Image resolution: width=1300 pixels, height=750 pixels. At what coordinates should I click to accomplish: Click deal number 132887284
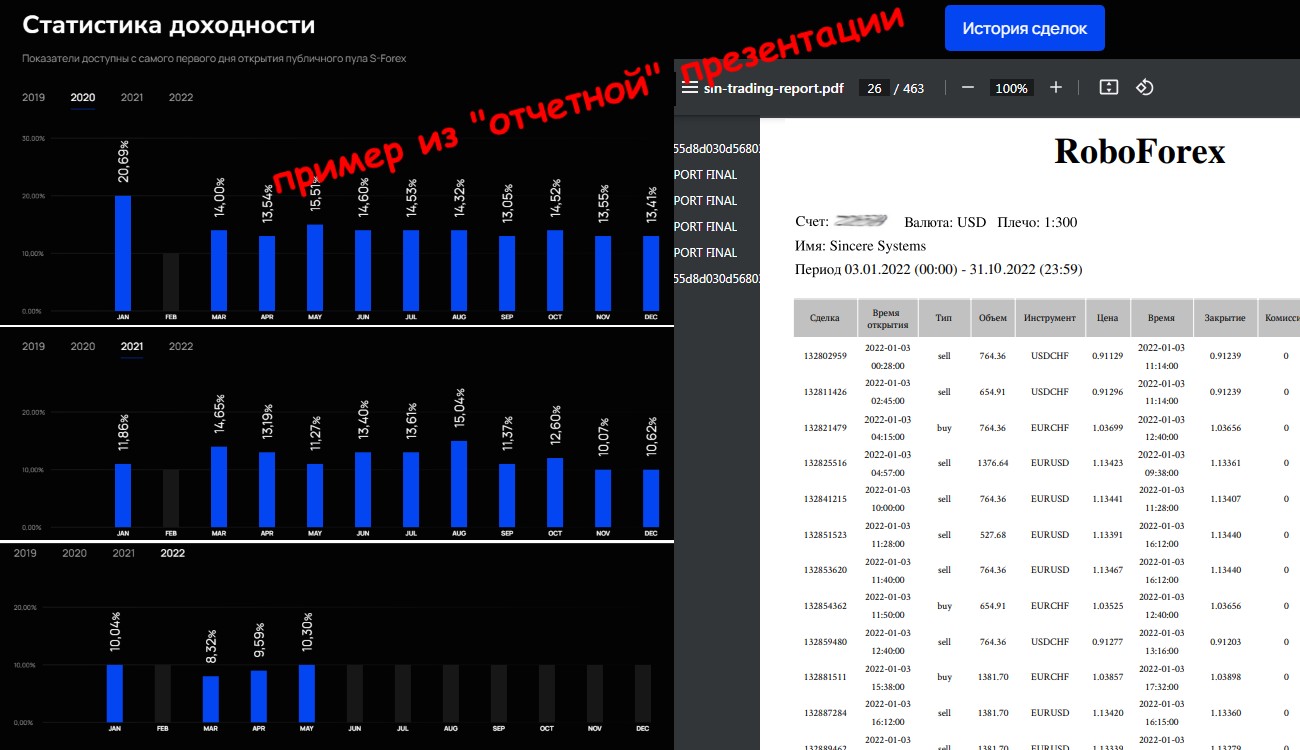pyautogui.click(x=825, y=713)
